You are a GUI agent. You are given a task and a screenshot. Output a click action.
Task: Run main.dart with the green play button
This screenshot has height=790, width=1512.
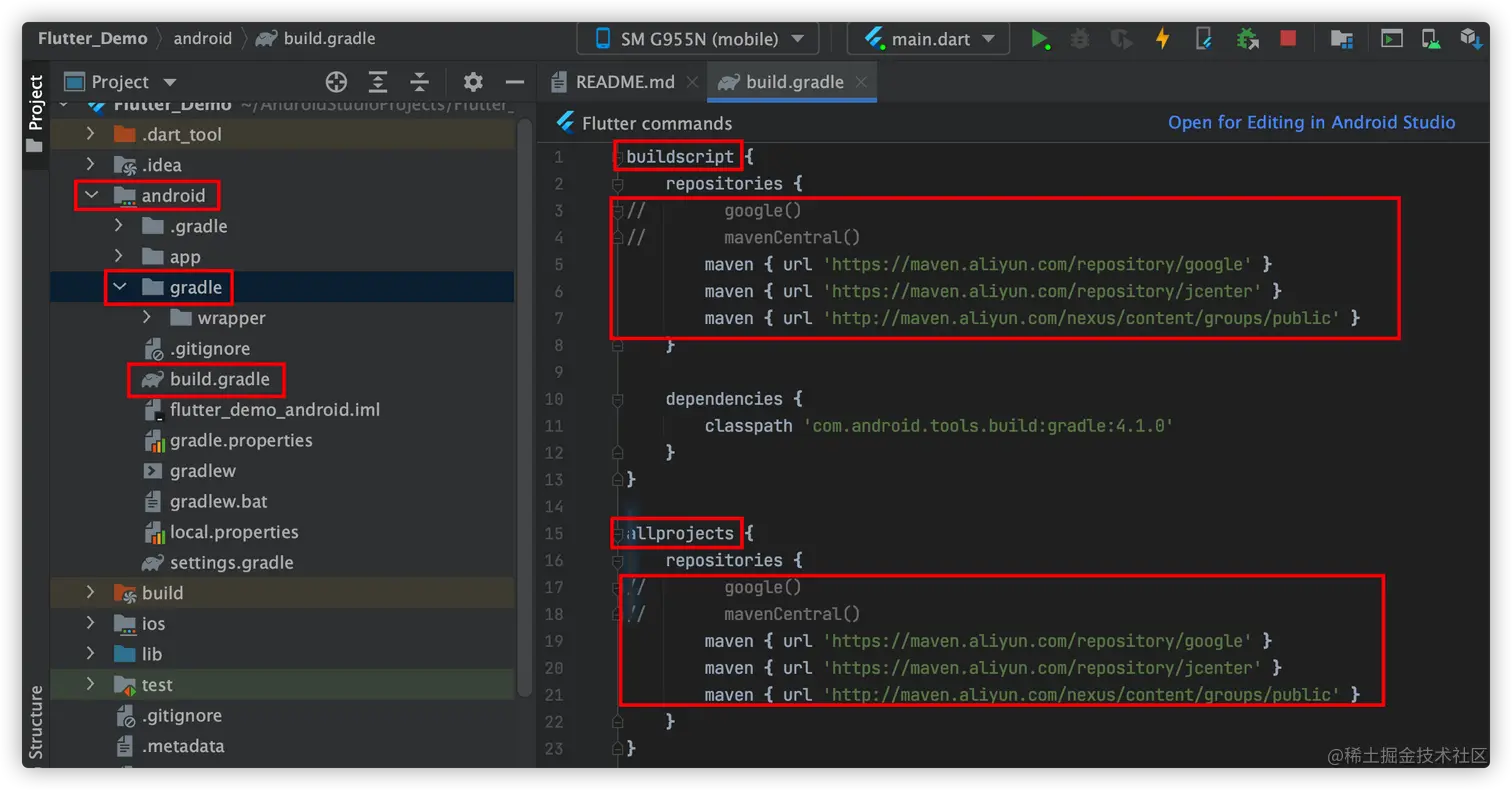[1040, 39]
